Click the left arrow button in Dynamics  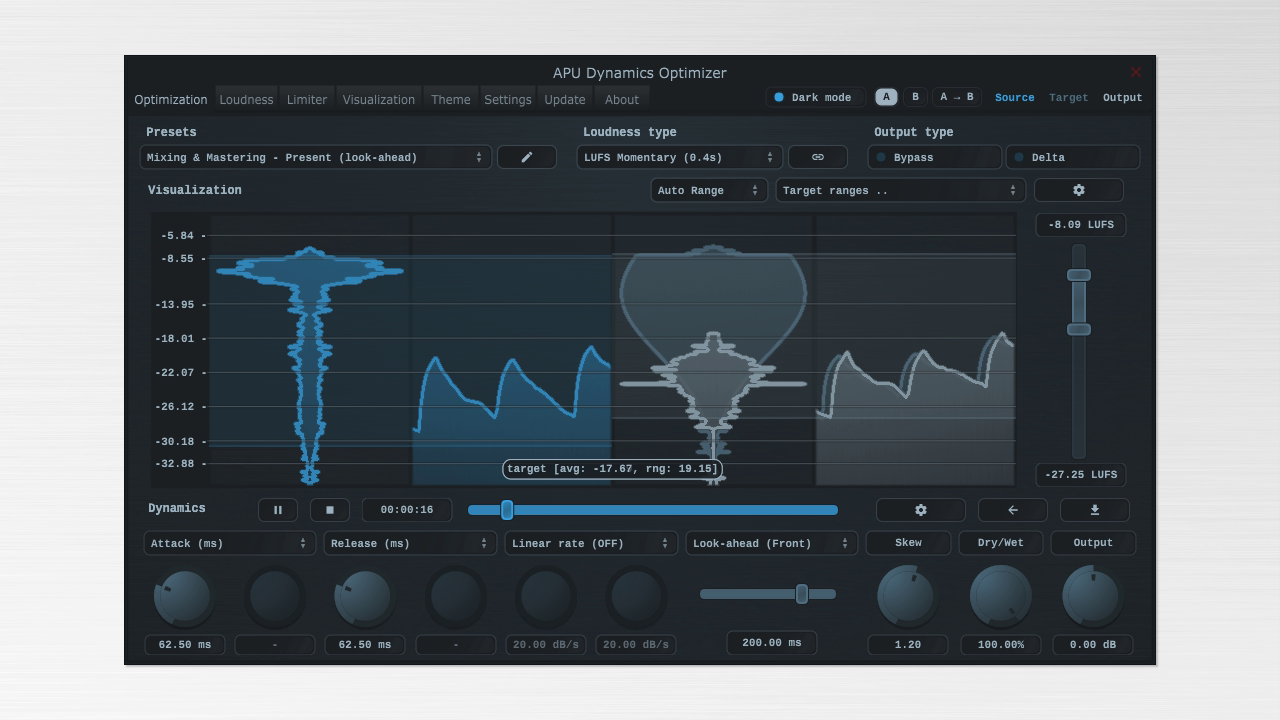point(1013,510)
